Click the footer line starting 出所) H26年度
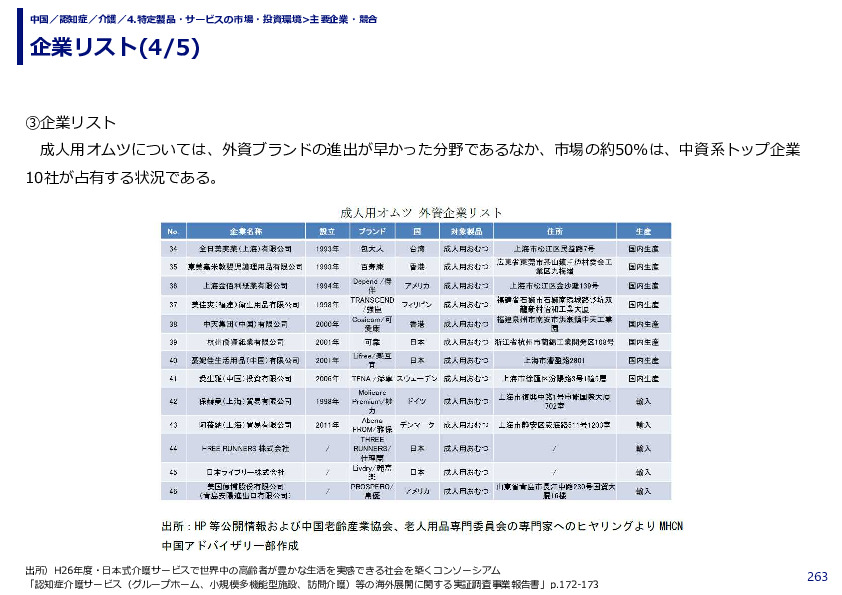Image resolution: width=842 pixels, height=595 pixels. [263, 570]
